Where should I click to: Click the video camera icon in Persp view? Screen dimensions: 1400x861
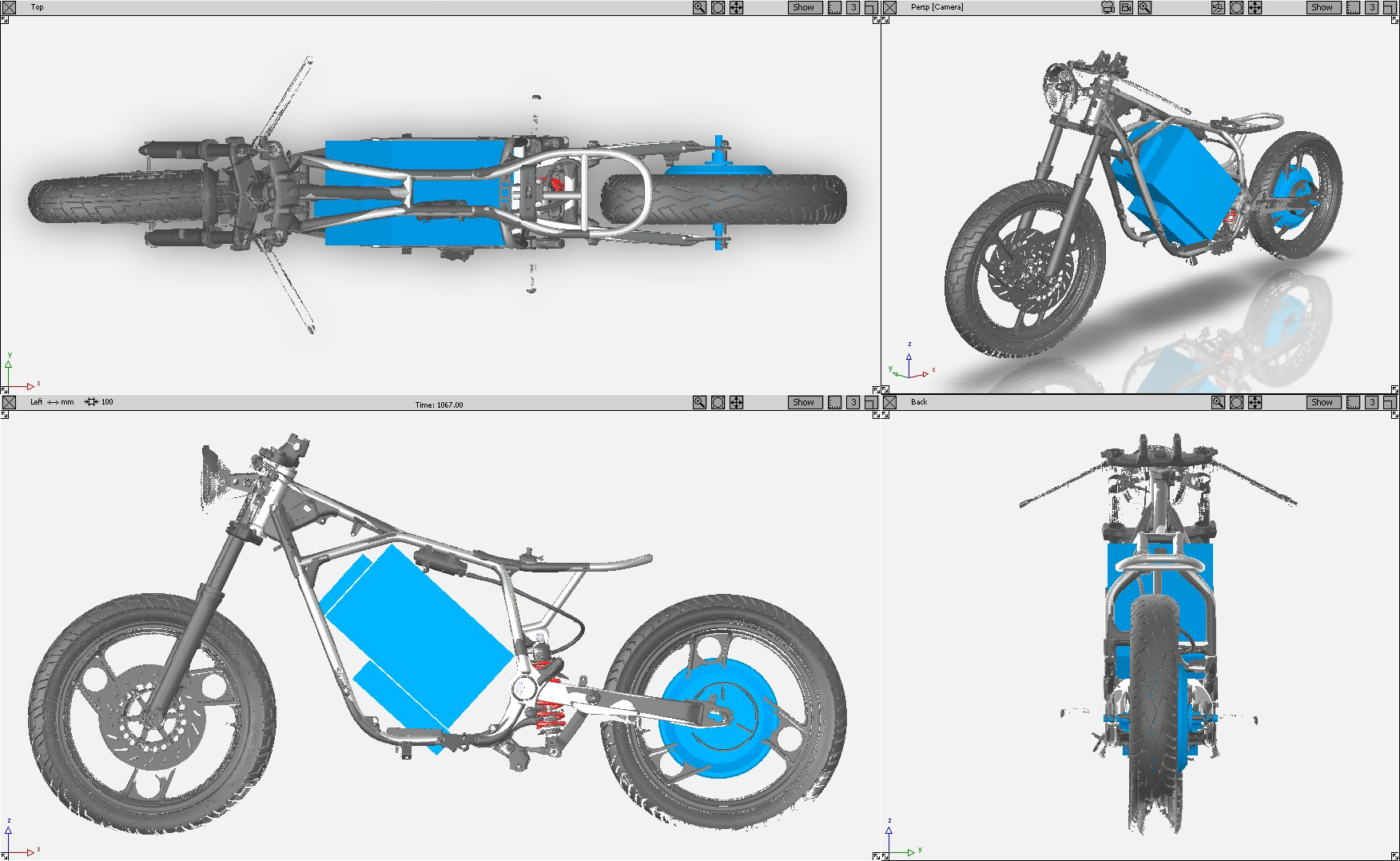coord(1126,7)
